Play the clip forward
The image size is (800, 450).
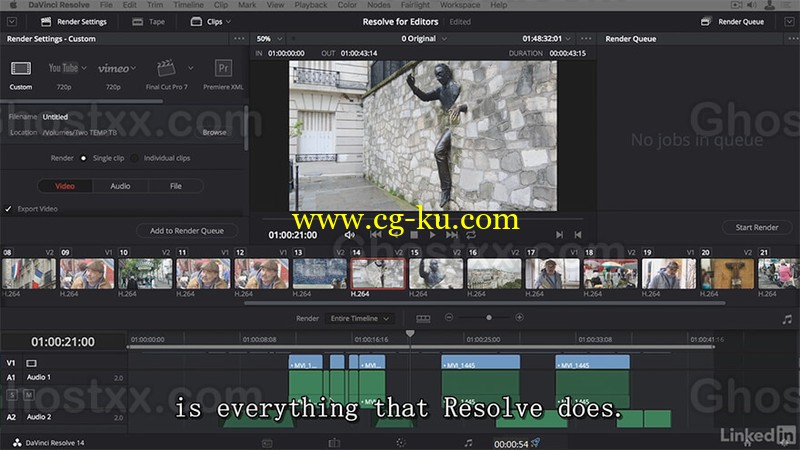pyautogui.click(x=433, y=235)
